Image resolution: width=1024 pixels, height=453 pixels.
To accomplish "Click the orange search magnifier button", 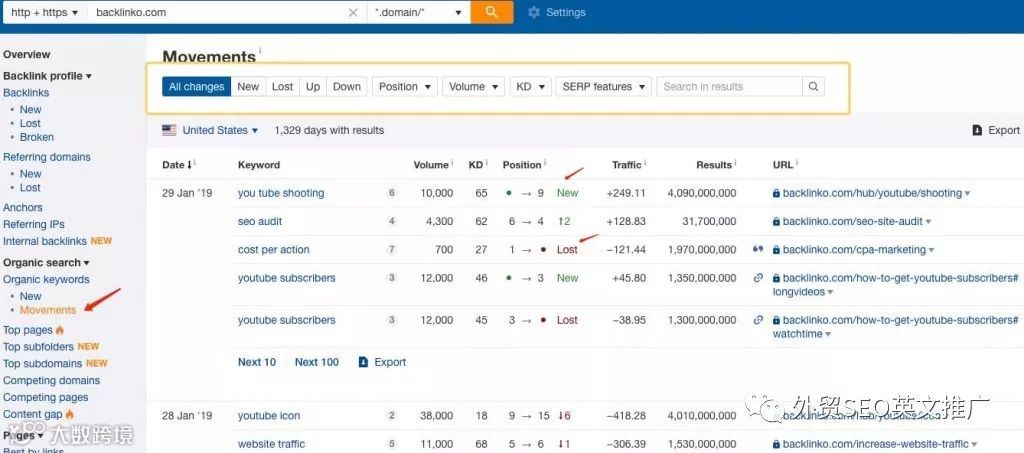I will pyautogui.click(x=491, y=12).
